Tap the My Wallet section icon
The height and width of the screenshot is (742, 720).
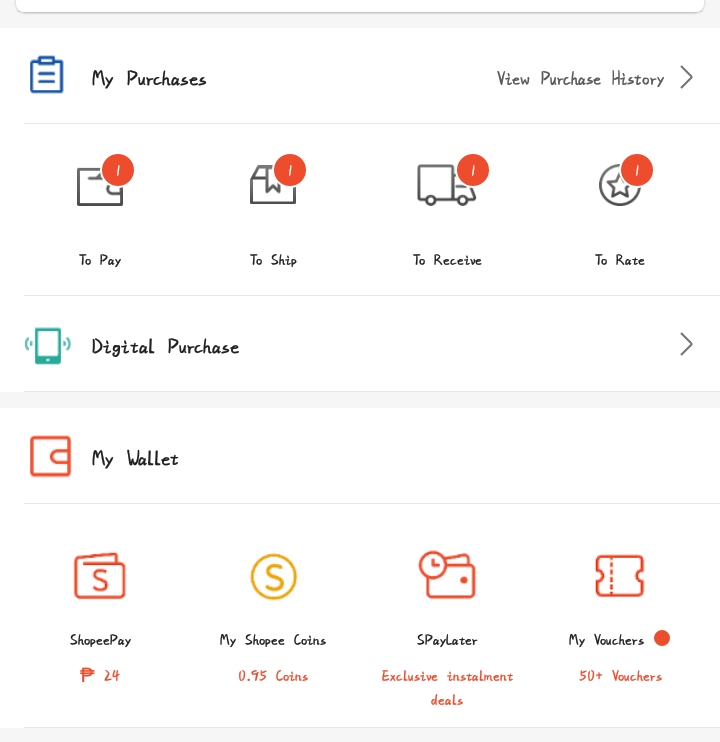[x=51, y=456]
